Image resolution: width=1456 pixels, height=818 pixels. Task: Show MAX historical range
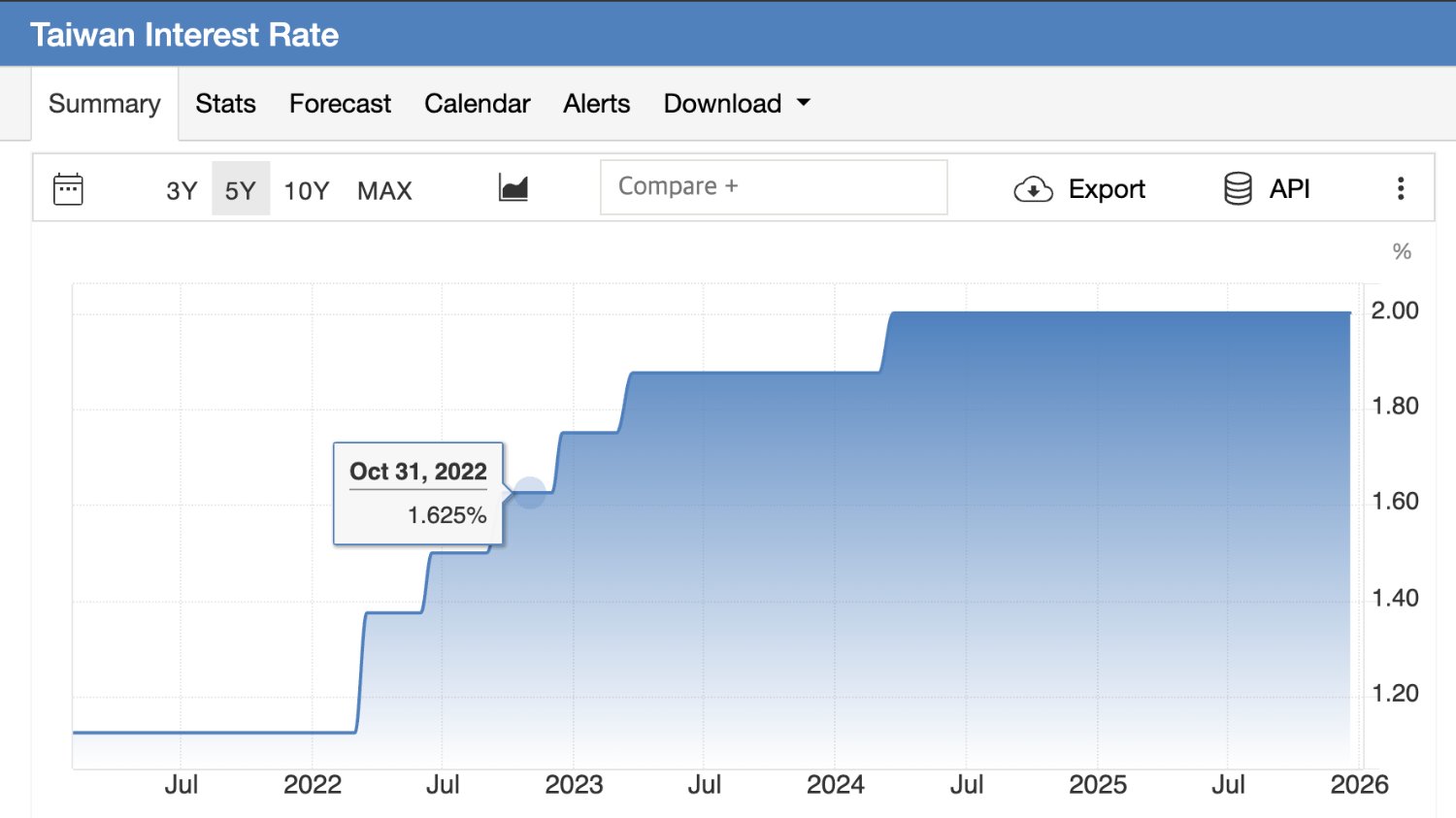point(384,190)
